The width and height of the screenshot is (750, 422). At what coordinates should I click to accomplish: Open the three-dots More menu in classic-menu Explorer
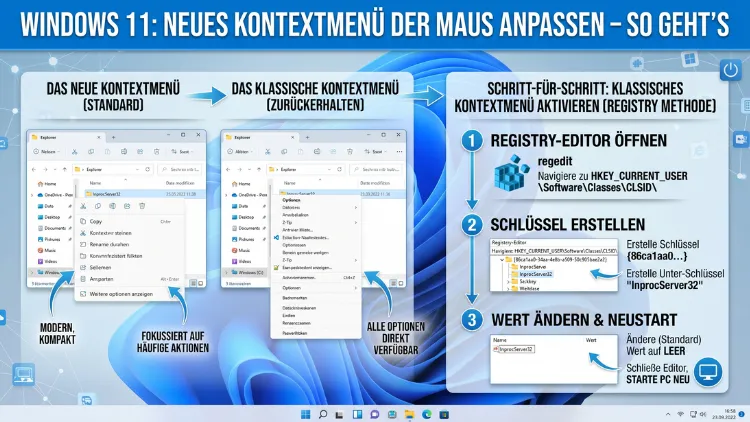point(399,152)
